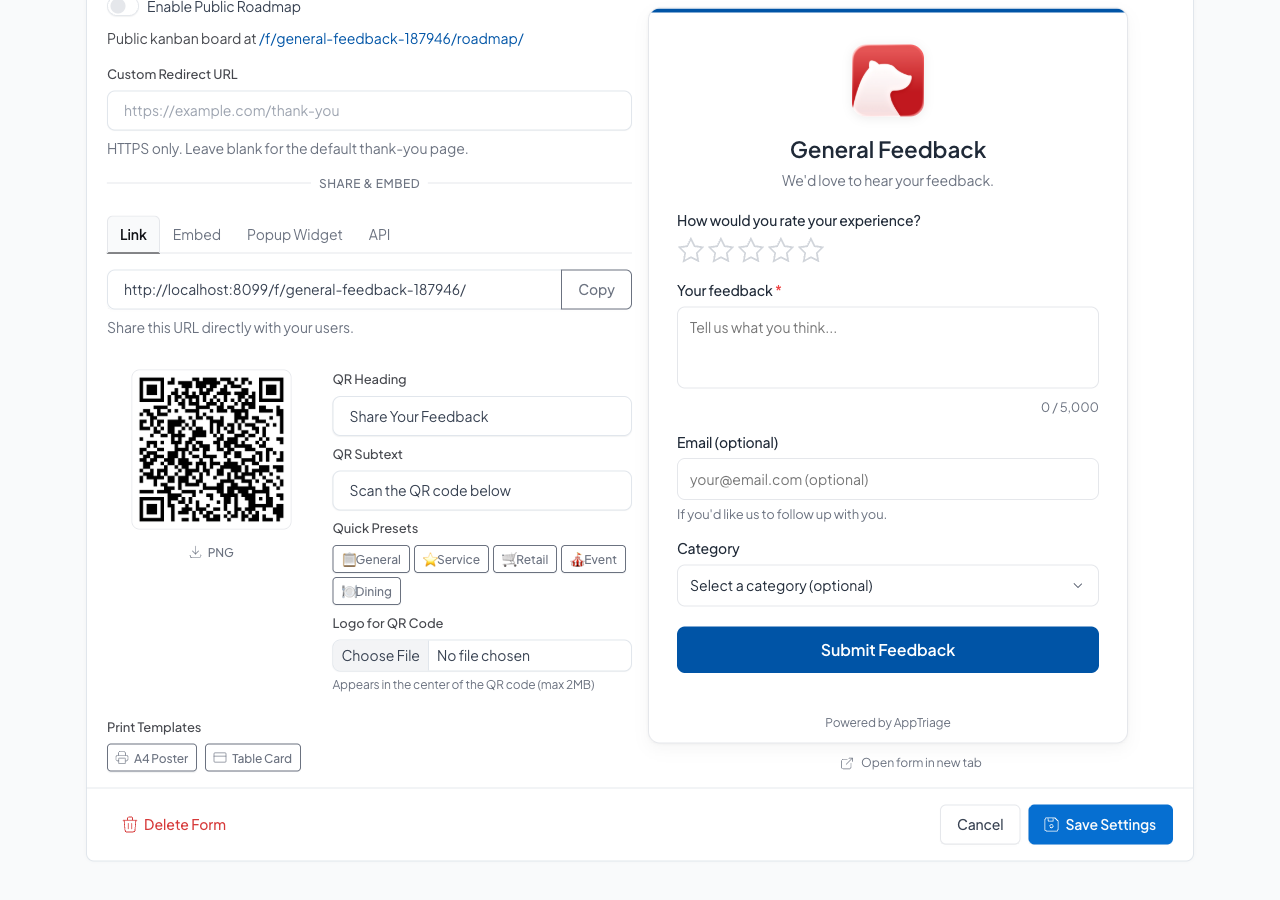Viewport: 1280px width, 900px height.
Task: Open the public kanban roadmap link
Action: pos(391,38)
